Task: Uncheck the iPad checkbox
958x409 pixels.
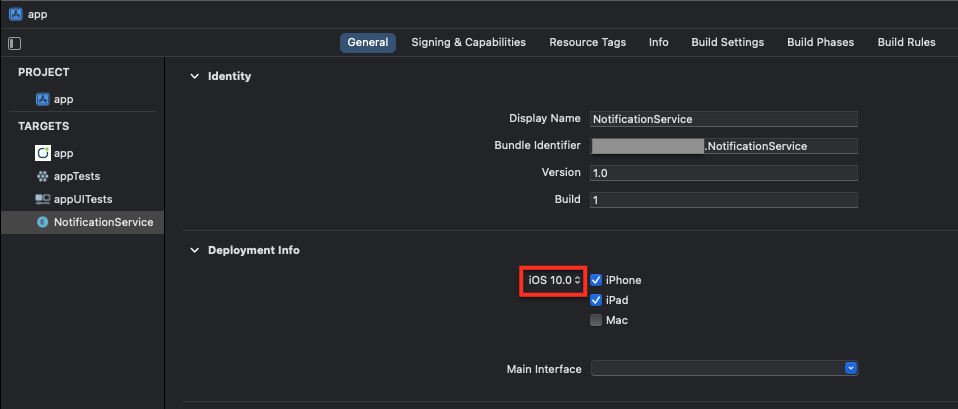Action: point(596,301)
